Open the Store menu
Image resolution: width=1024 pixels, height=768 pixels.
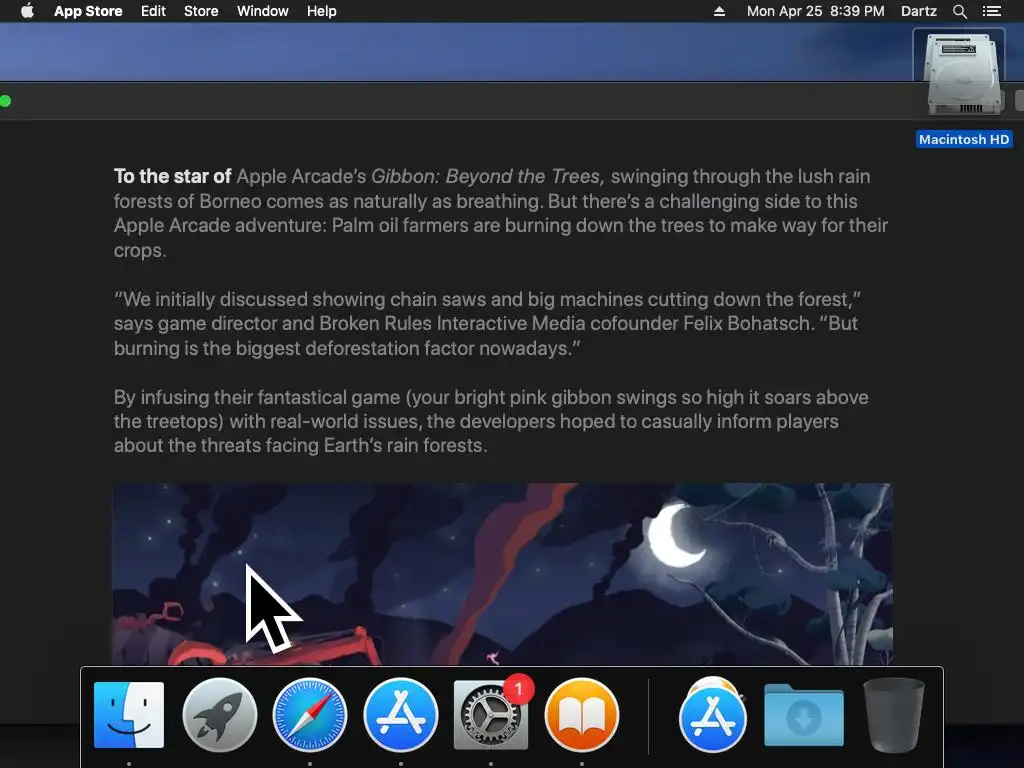click(x=200, y=11)
